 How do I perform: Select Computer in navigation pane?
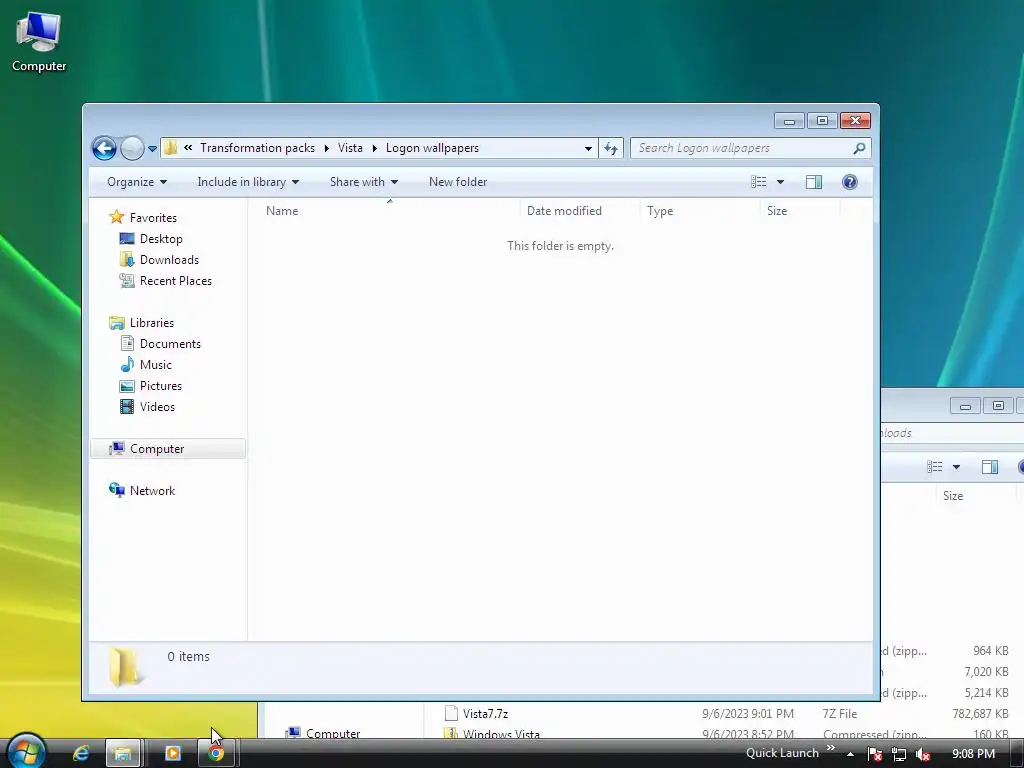click(x=168, y=449)
